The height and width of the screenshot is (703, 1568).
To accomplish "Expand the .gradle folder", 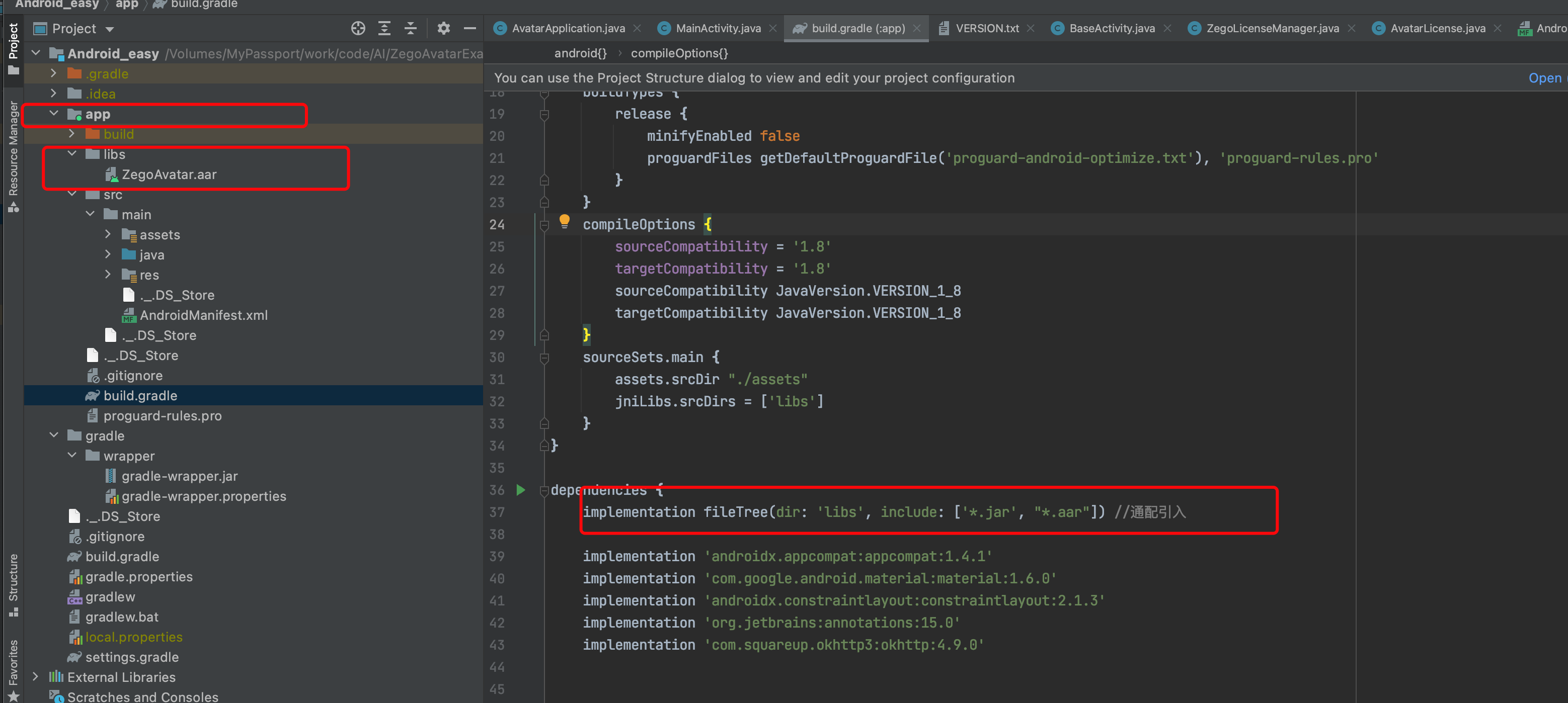I will point(53,73).
